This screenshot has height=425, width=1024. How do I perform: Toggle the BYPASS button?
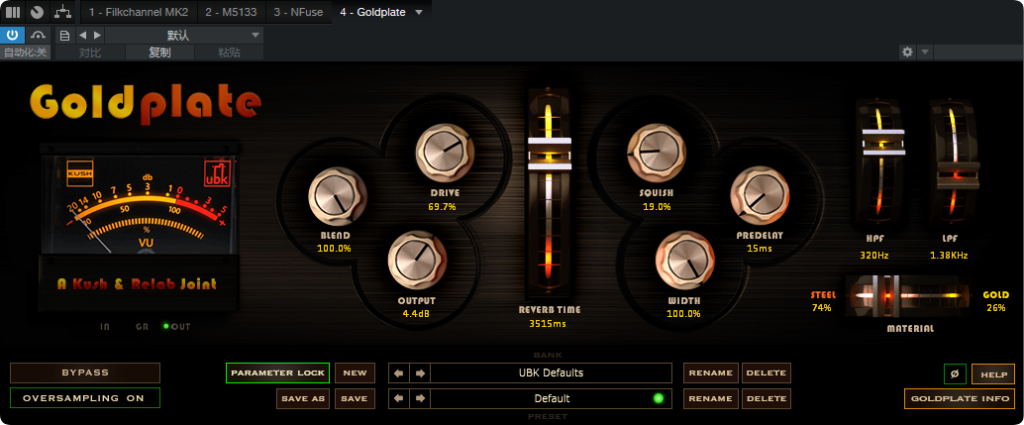pyautogui.click(x=85, y=373)
